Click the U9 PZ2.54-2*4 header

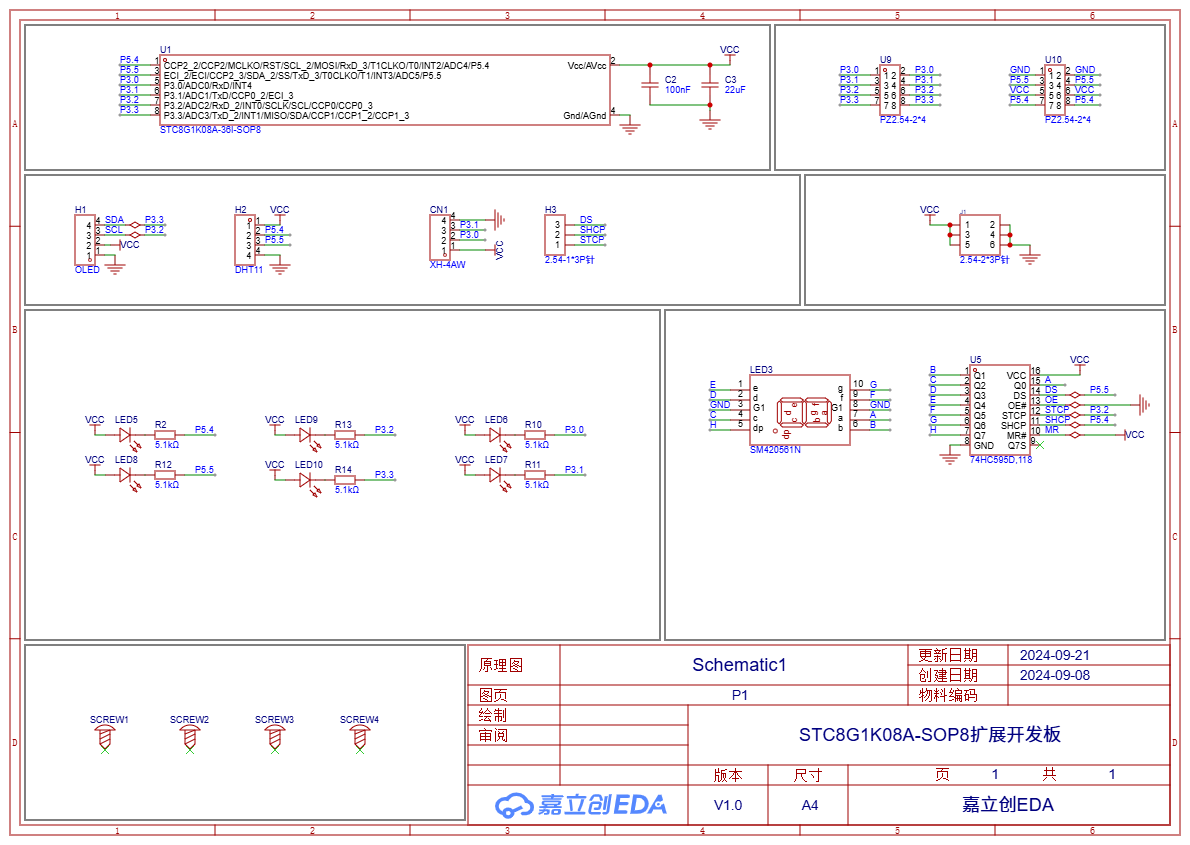point(889,90)
